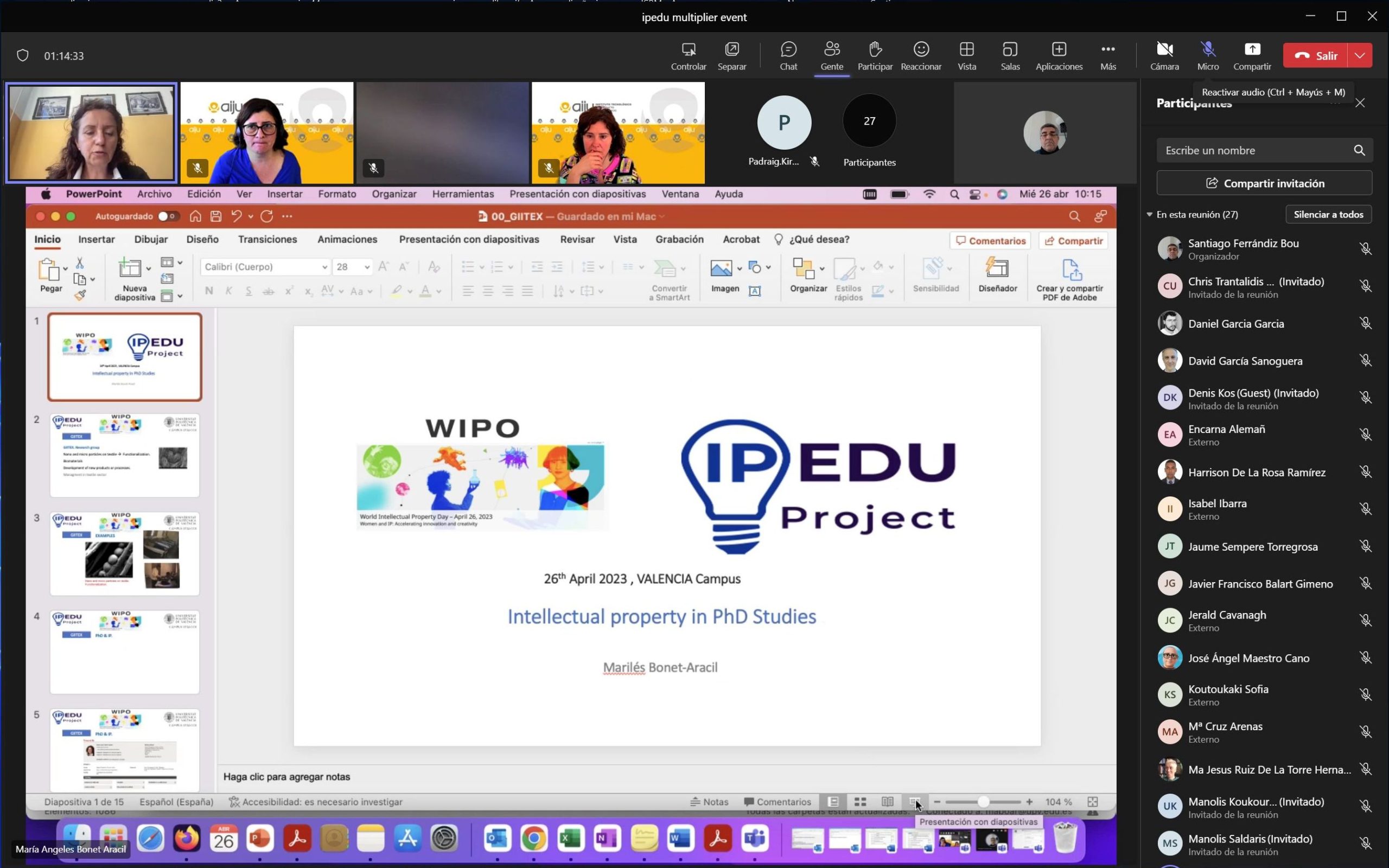
Task: Click the 'Escribe un nombre' search field
Action: pos(1254,150)
